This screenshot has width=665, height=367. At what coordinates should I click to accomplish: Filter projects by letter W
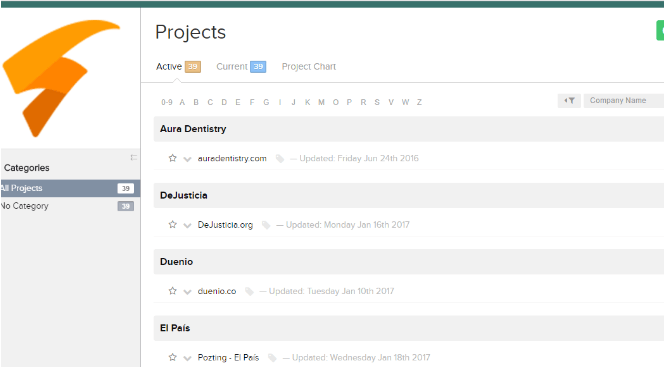point(405,102)
